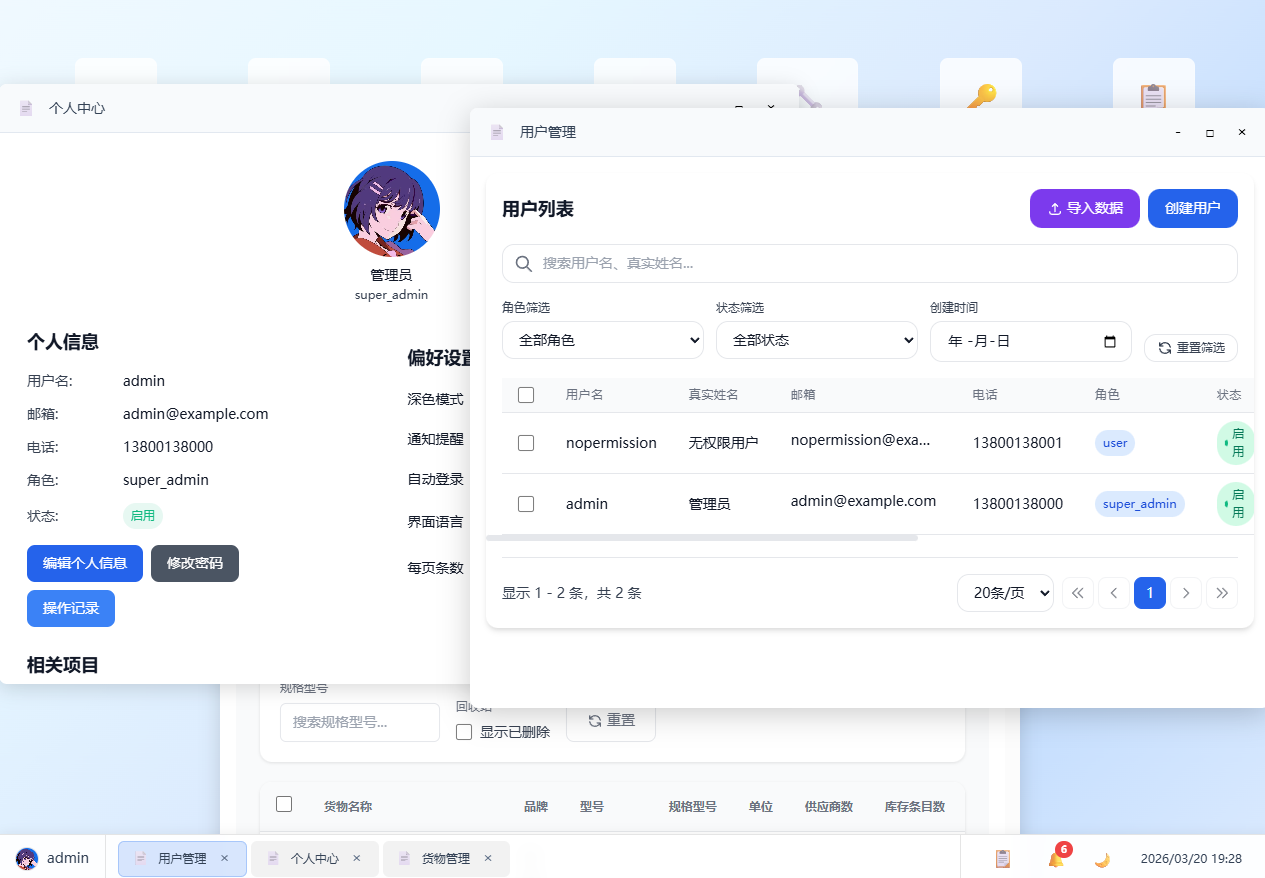Click the key desktop icon
1265x878 pixels.
tap(980, 96)
